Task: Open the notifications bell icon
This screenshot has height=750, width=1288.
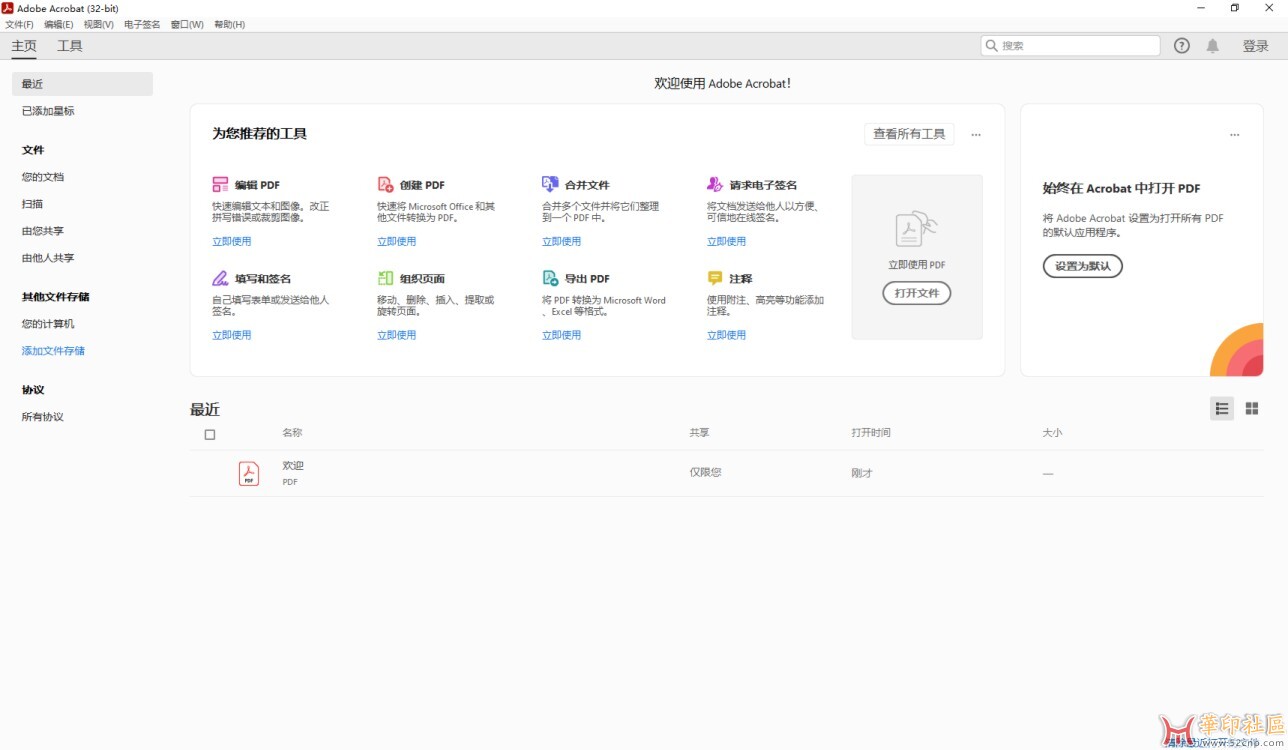Action: tap(1212, 46)
